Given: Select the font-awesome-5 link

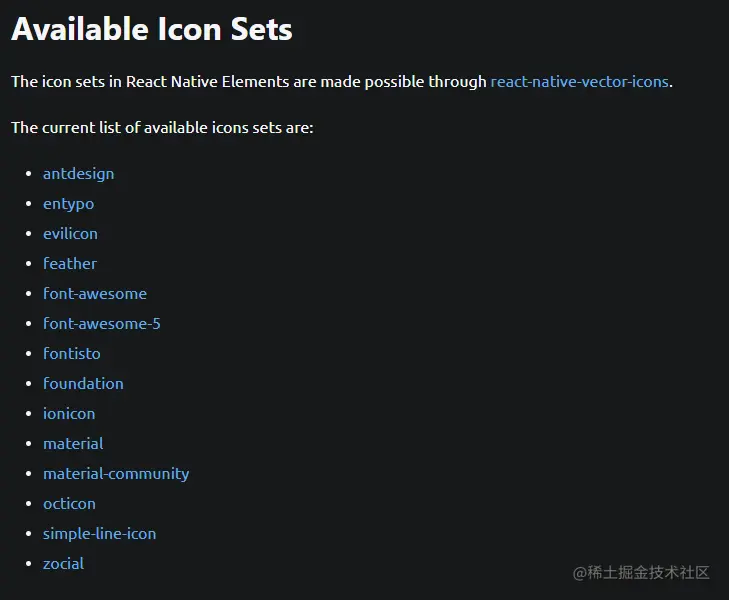Looking at the screenshot, I should click(x=102, y=324).
